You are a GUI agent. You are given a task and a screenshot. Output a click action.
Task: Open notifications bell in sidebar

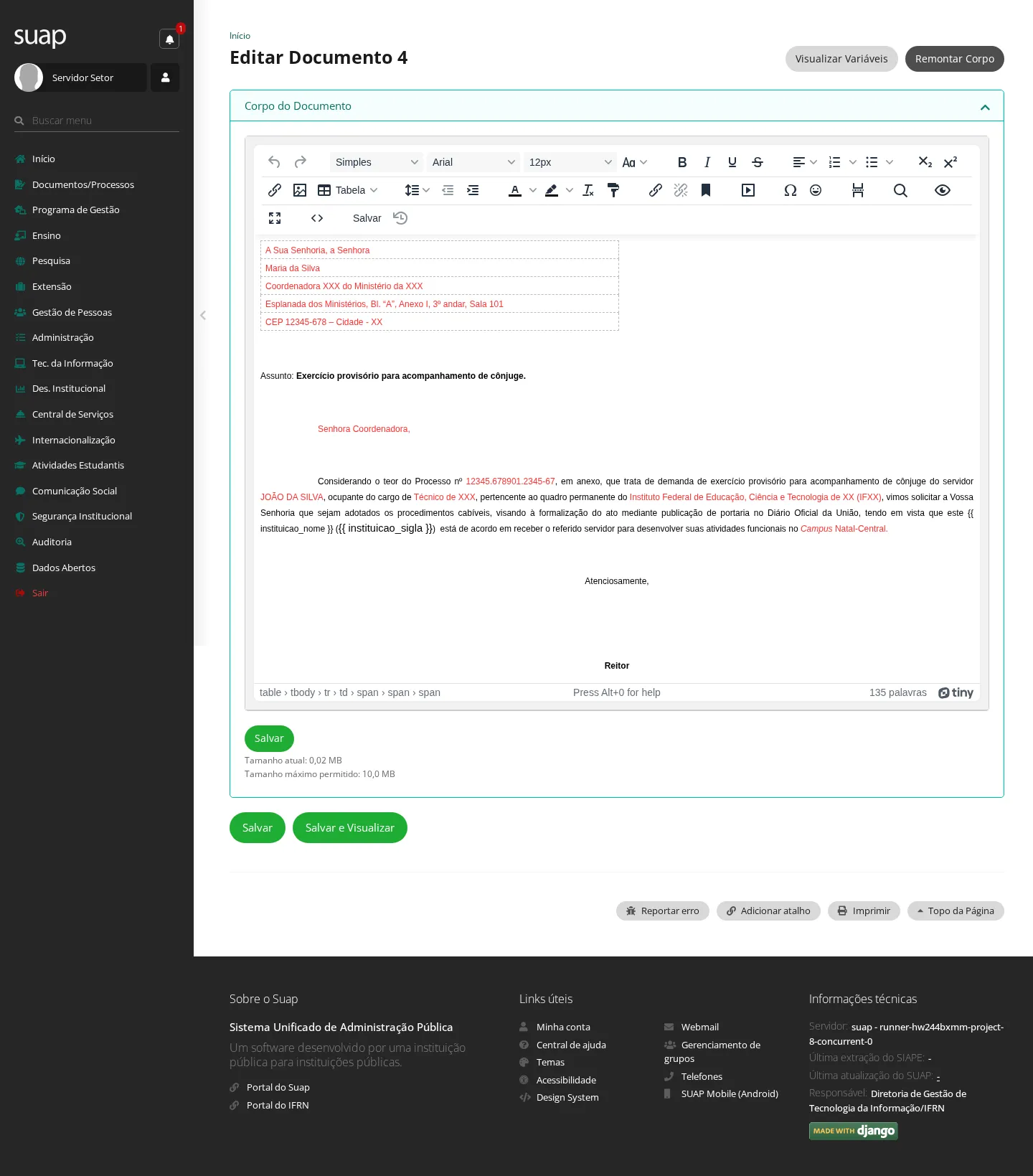[x=169, y=39]
